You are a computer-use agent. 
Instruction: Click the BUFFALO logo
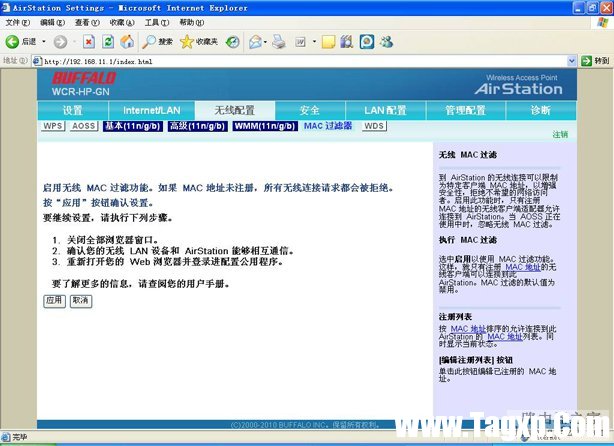[84, 78]
